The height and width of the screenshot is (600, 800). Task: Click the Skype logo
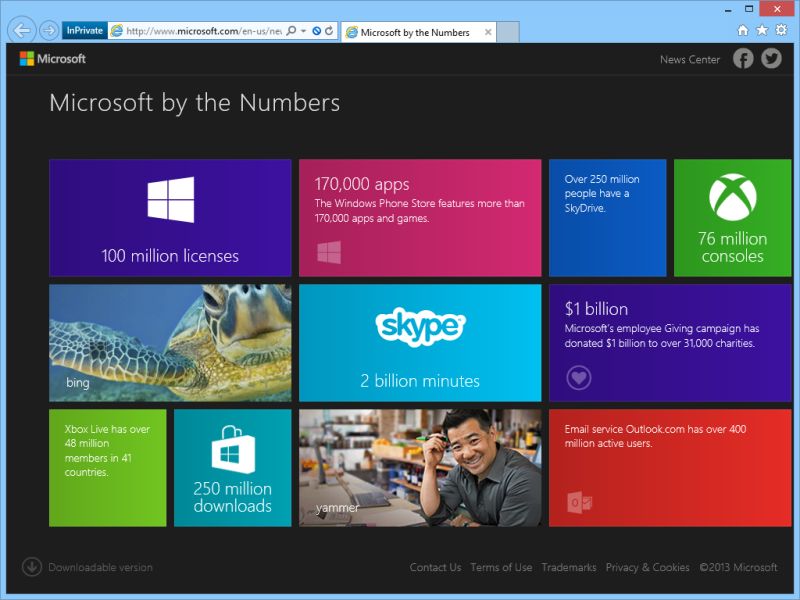pos(420,327)
